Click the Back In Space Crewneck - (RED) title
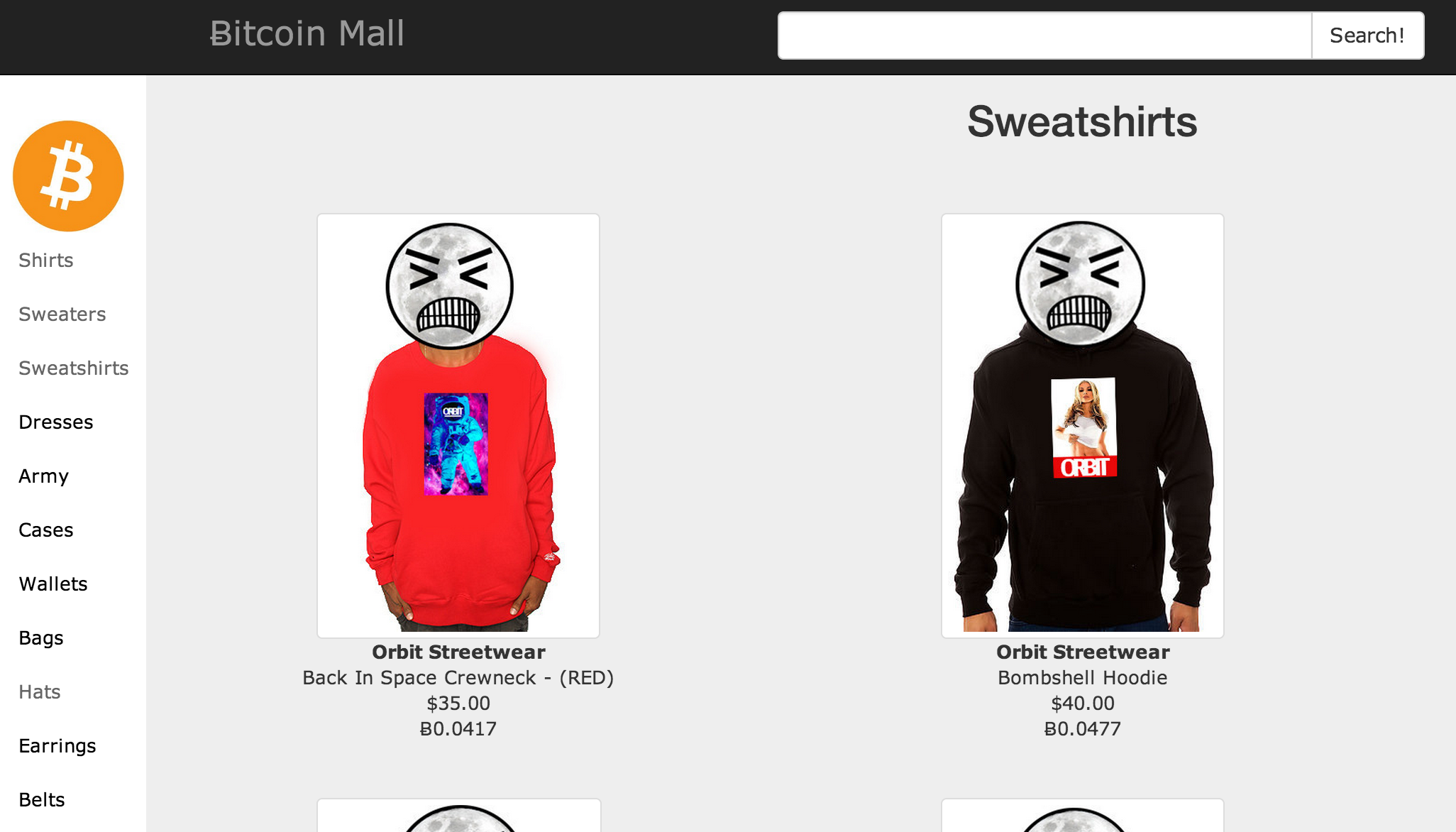Image resolution: width=1456 pixels, height=832 pixels. (x=458, y=678)
